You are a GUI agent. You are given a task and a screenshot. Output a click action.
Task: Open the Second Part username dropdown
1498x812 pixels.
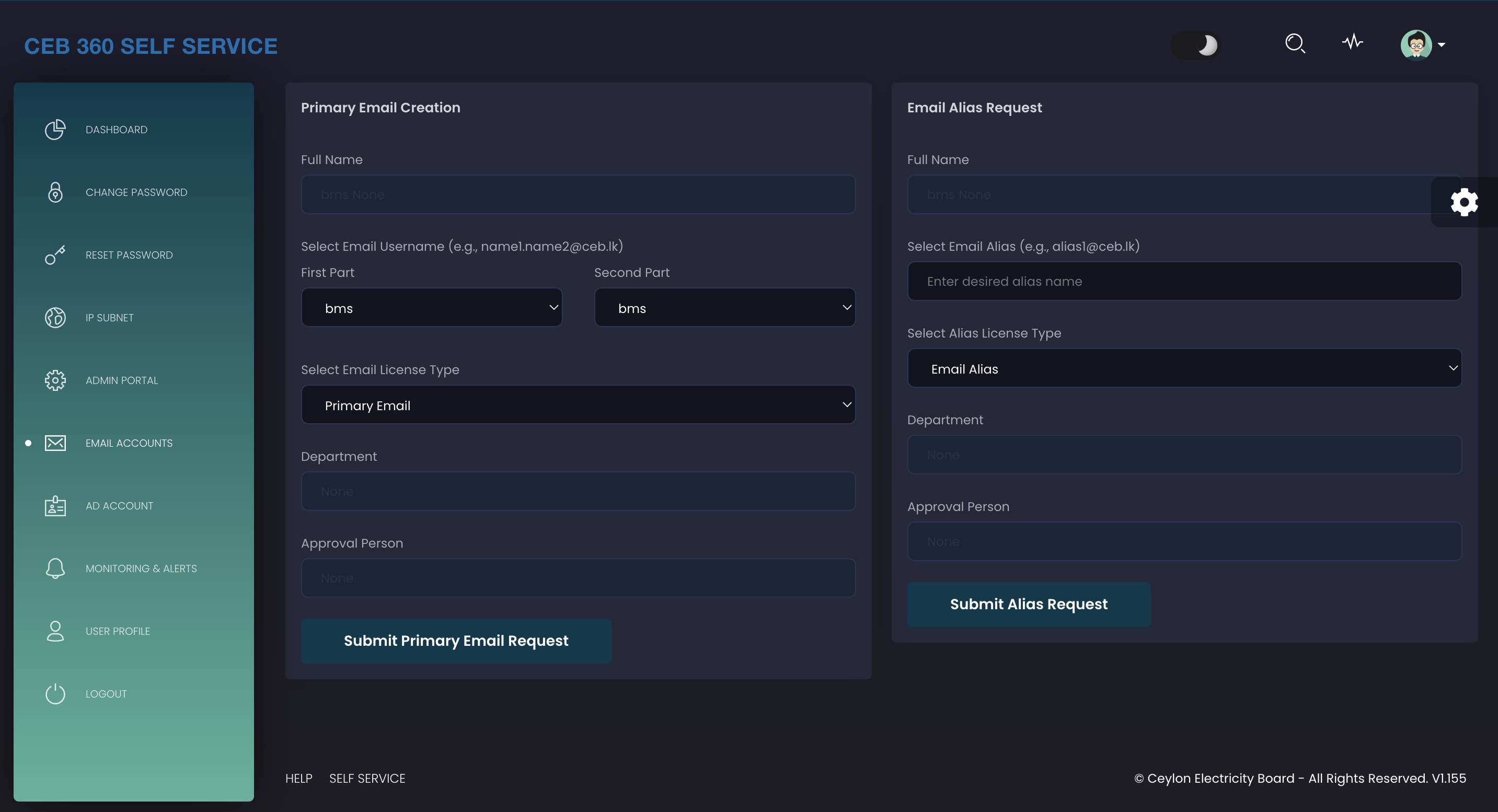(724, 307)
